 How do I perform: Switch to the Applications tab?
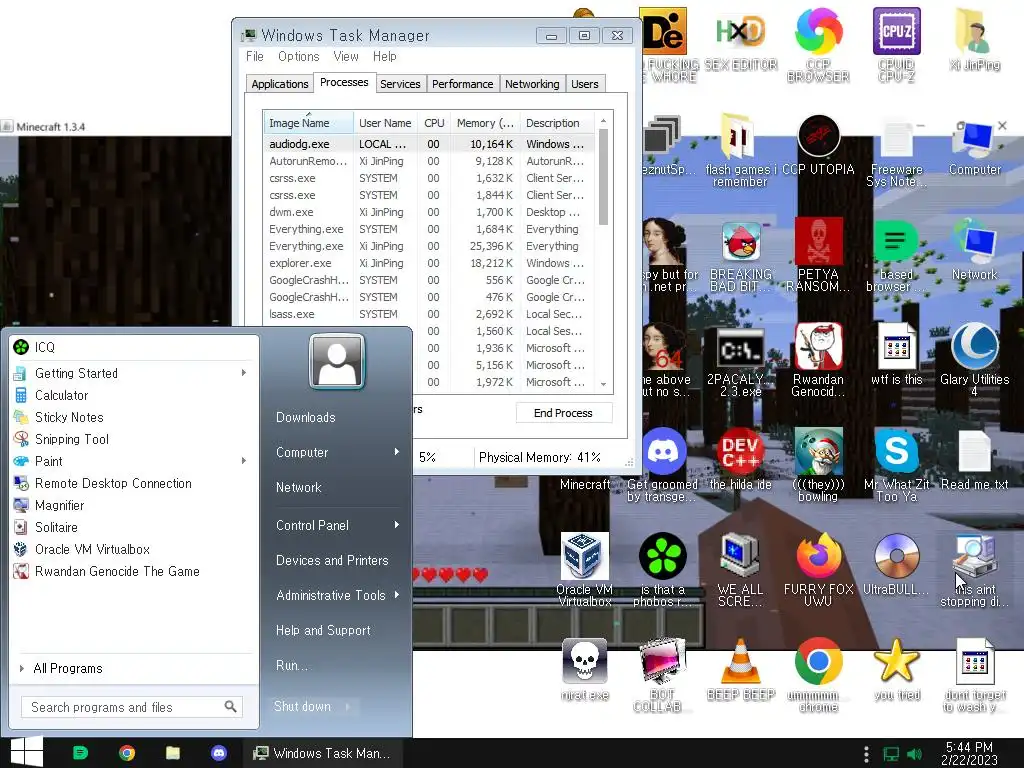[x=280, y=84]
